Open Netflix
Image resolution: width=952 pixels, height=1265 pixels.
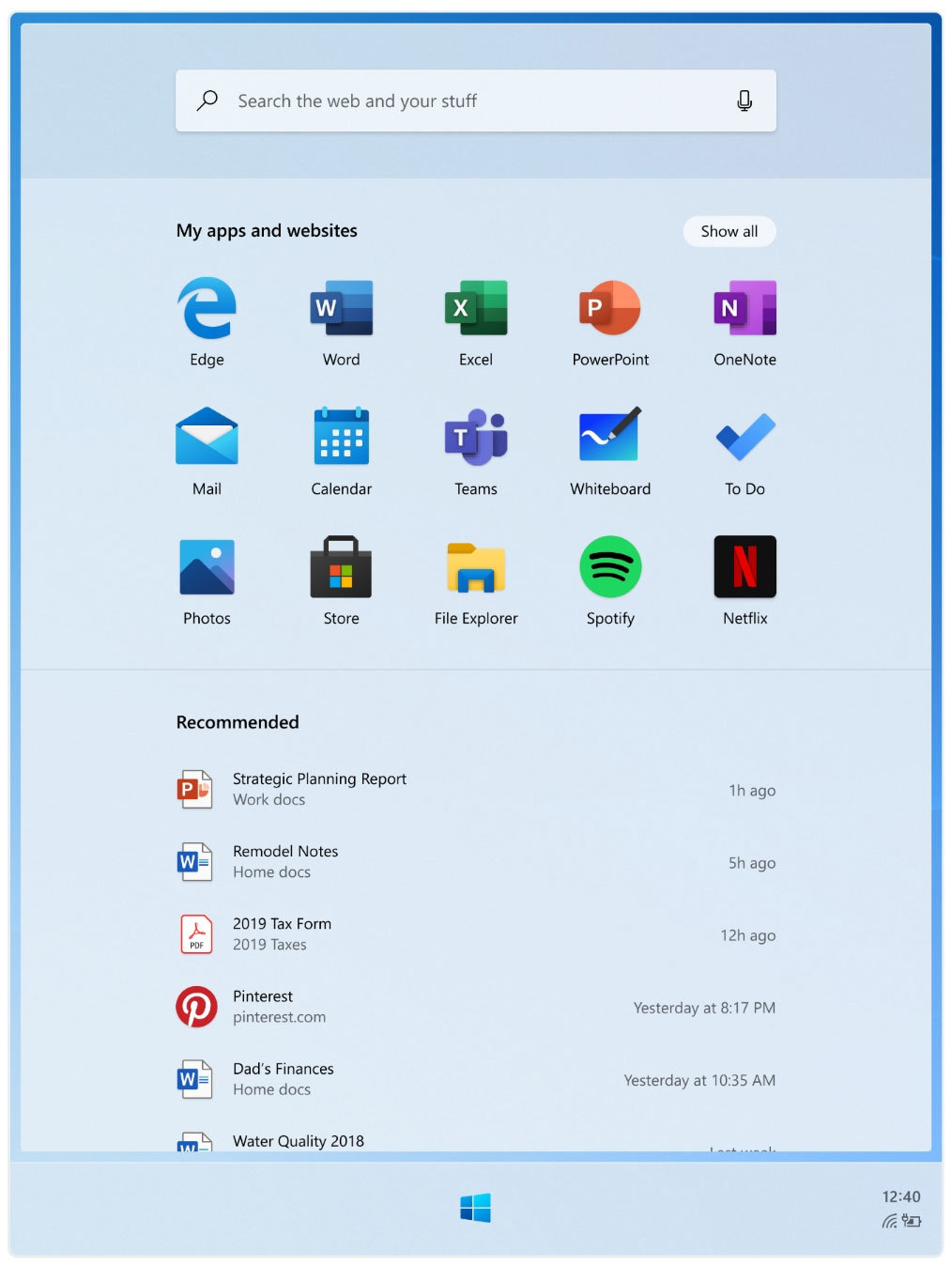(x=745, y=567)
